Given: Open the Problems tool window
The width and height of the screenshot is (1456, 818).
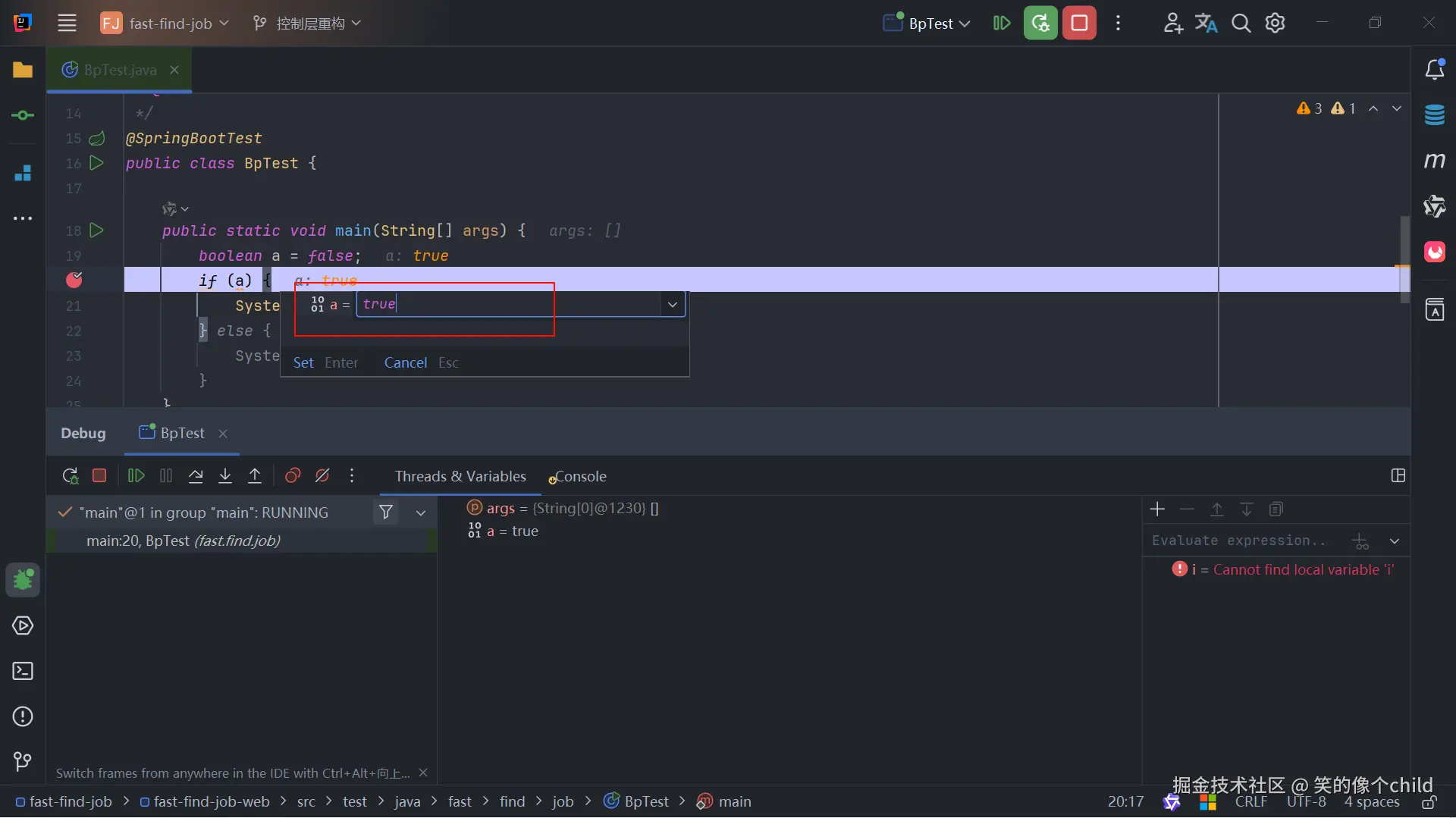Looking at the screenshot, I should coord(23,716).
